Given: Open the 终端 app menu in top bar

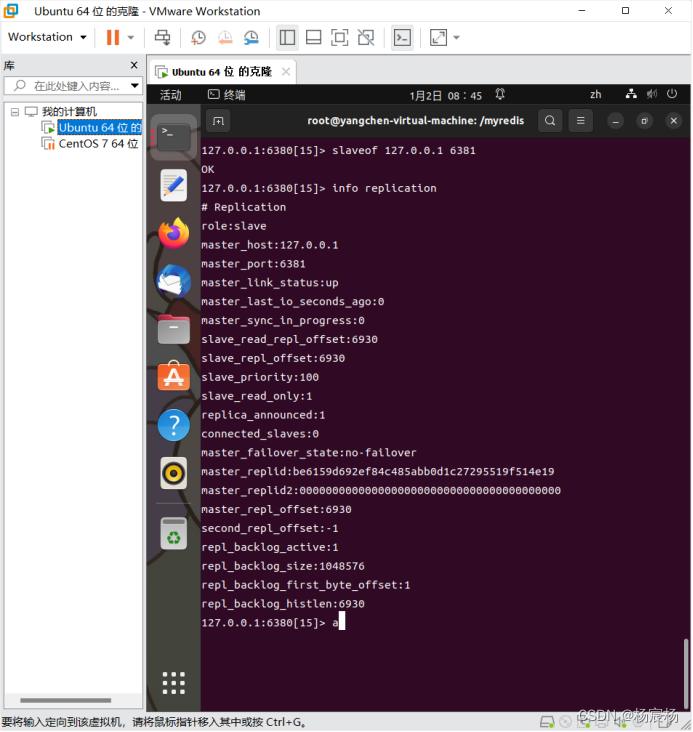Looking at the screenshot, I should 227,95.
